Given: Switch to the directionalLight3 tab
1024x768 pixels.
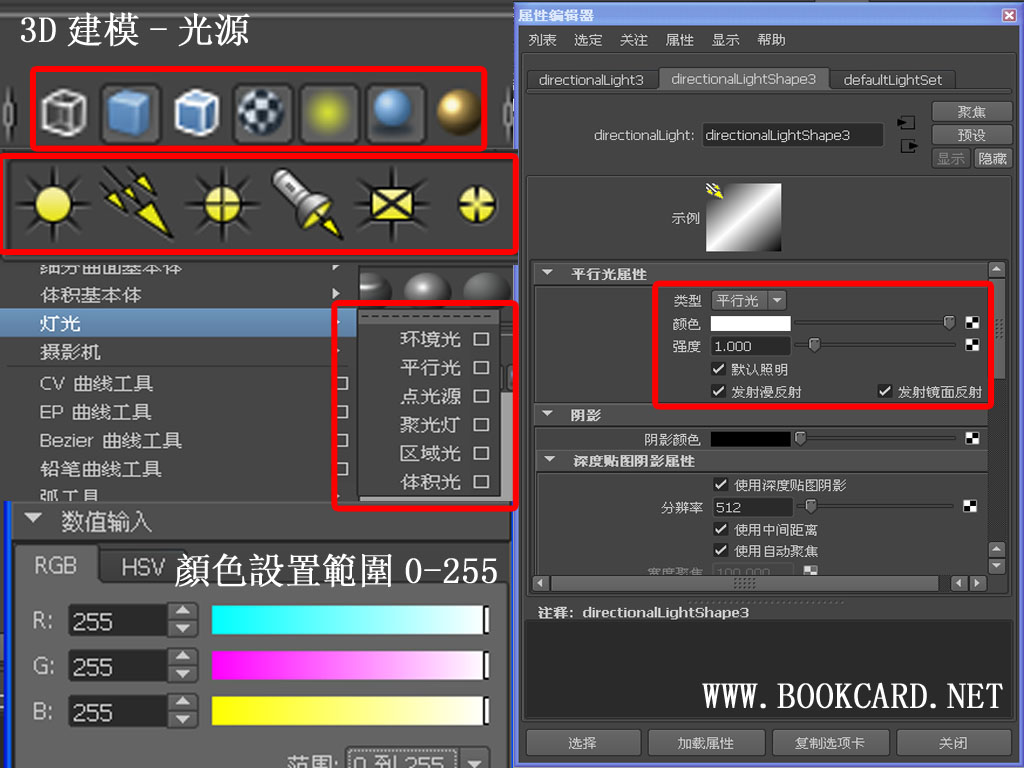Looking at the screenshot, I should pyautogui.click(x=592, y=79).
